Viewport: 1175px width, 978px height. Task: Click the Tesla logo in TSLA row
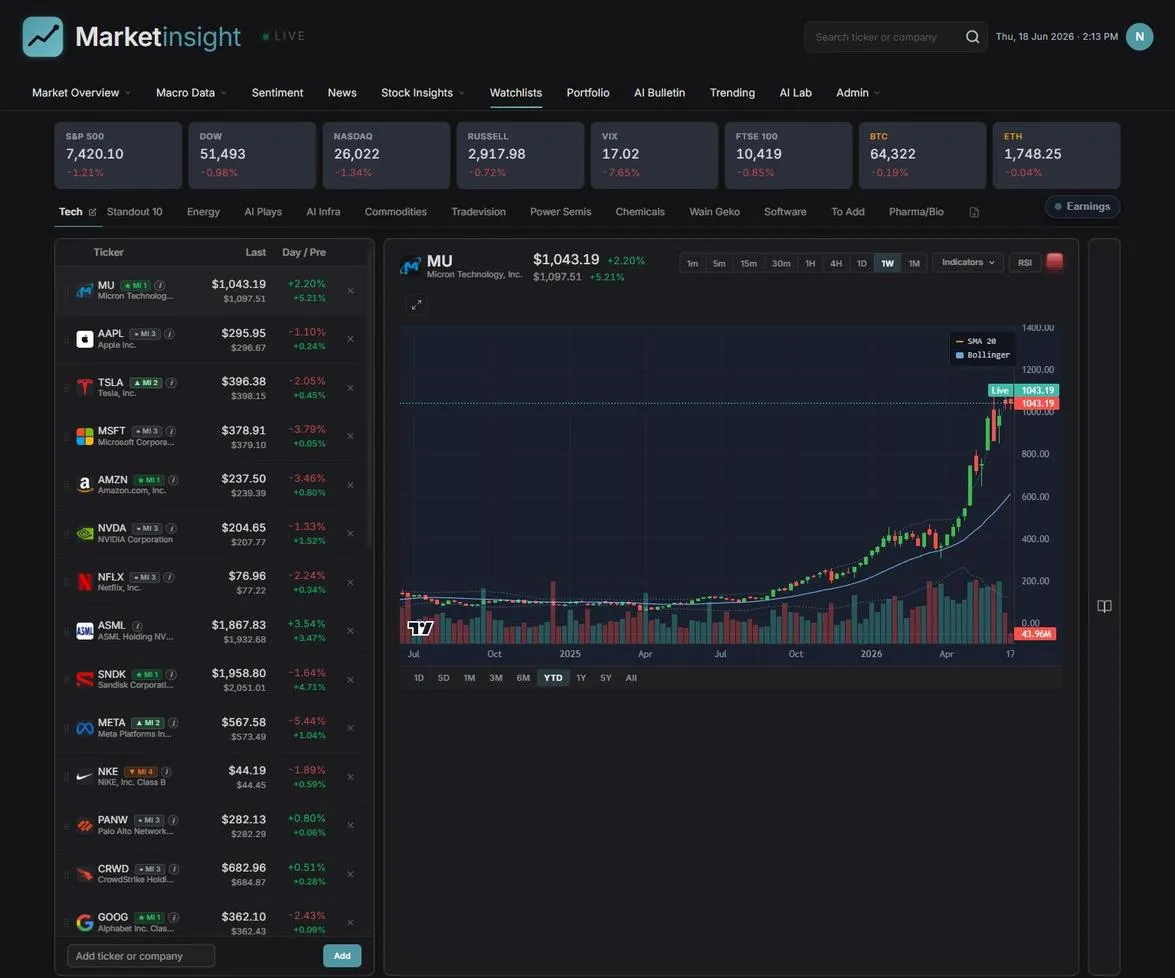click(x=85, y=387)
